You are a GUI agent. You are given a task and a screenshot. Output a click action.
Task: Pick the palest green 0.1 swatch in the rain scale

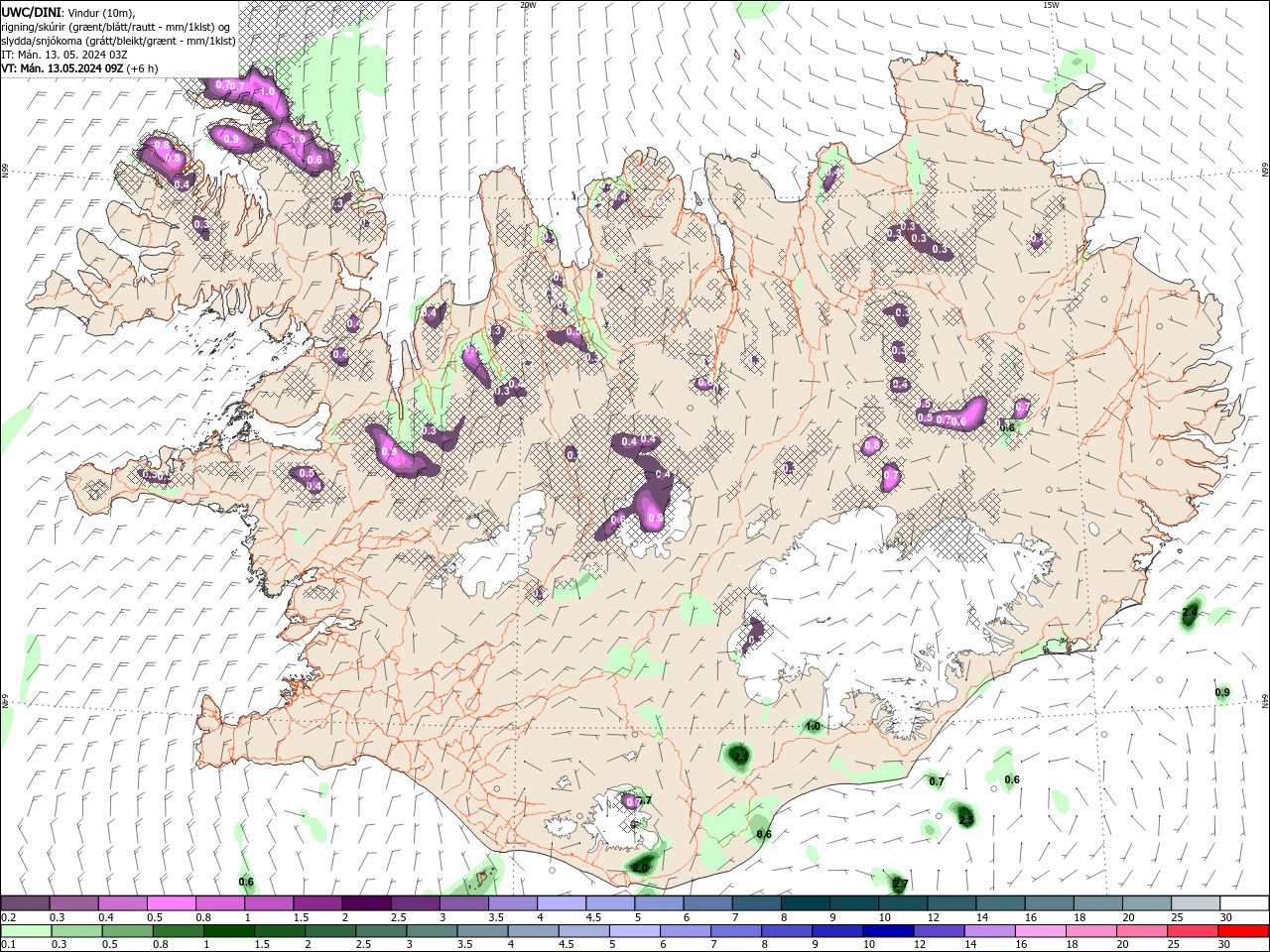pyautogui.click(x=26, y=931)
